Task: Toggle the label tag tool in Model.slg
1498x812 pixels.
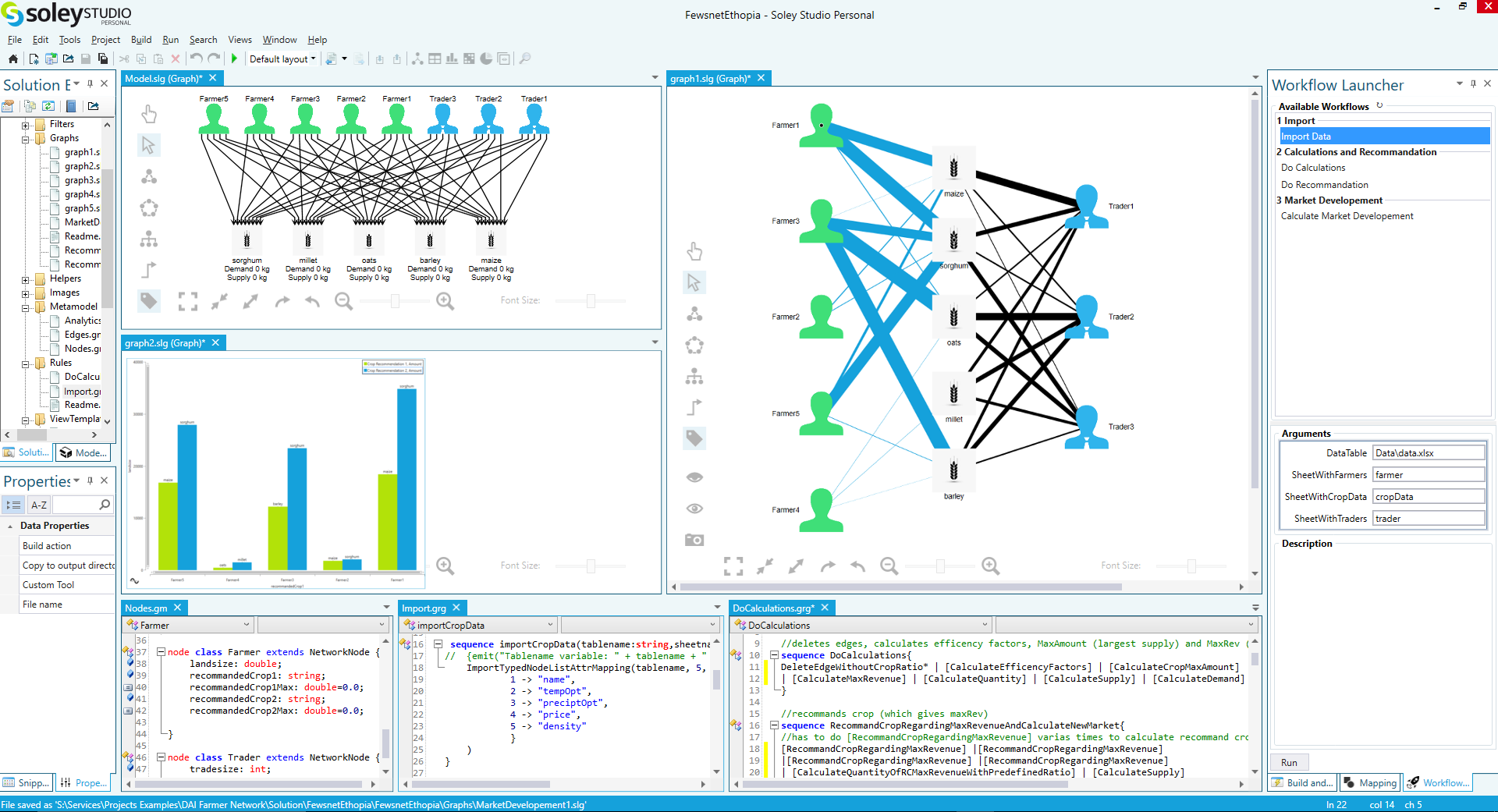Action: coord(149,301)
